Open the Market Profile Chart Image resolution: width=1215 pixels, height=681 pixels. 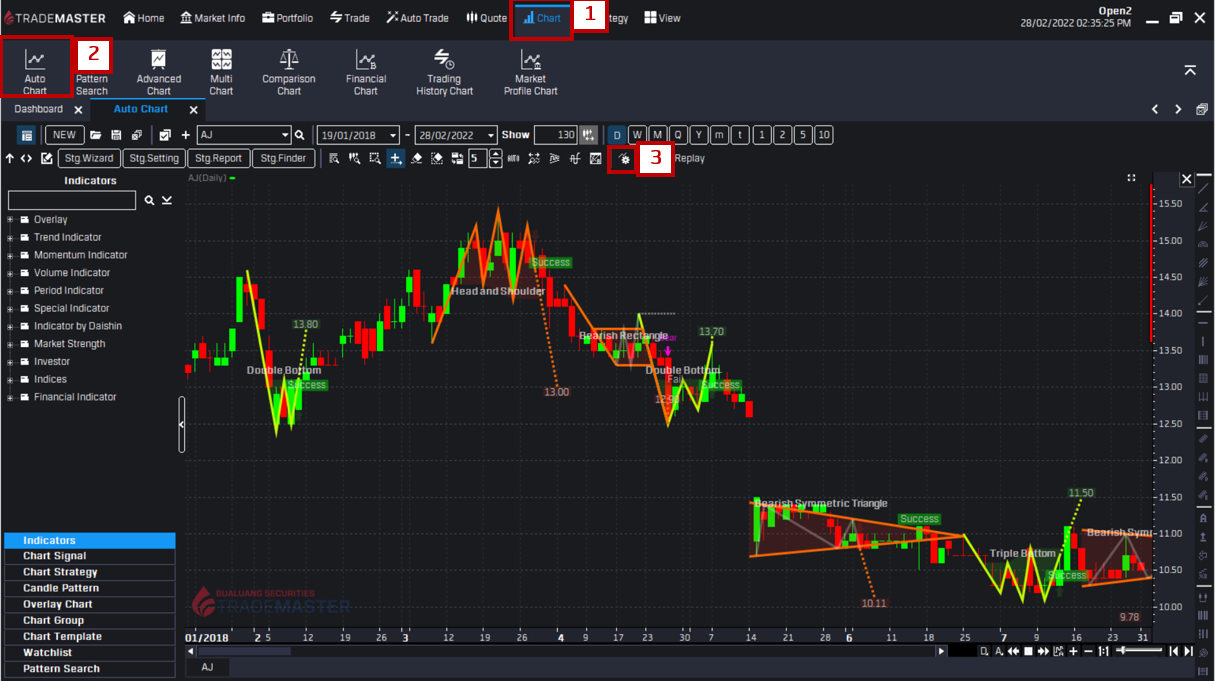[x=530, y=70]
